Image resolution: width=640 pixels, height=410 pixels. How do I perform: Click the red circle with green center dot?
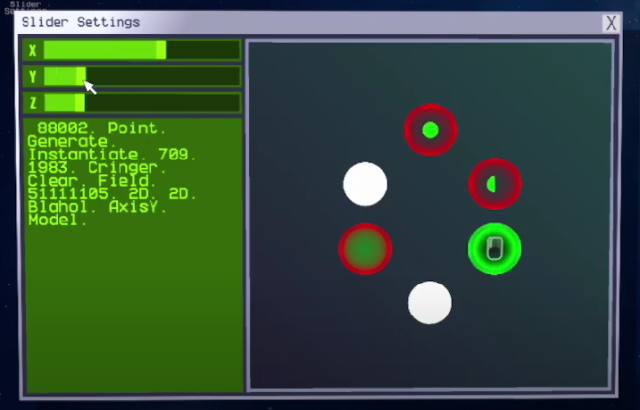[x=430, y=129]
